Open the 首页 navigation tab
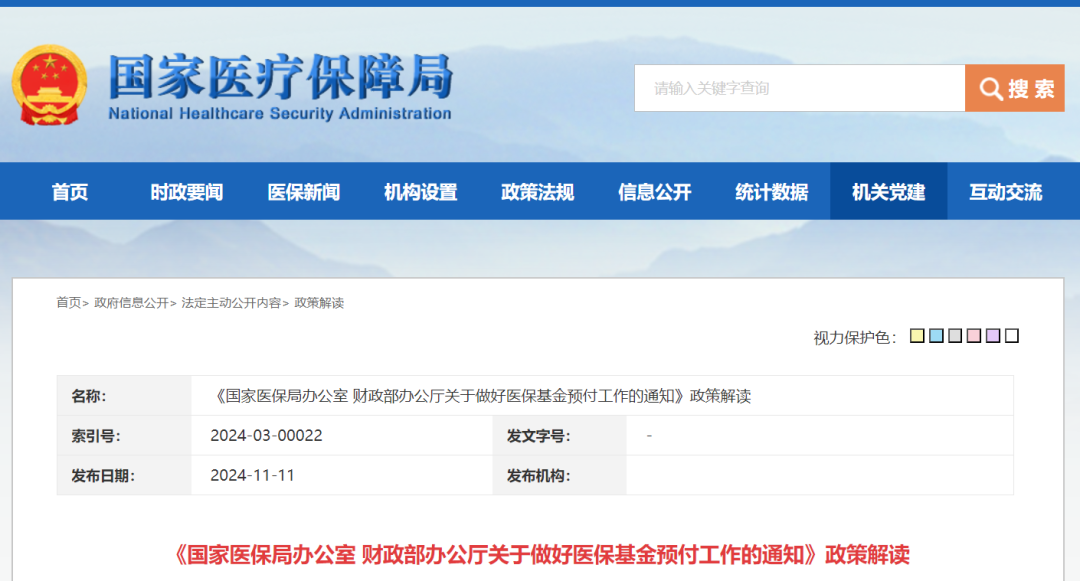Viewport: 1080px width, 581px height. coord(70,192)
